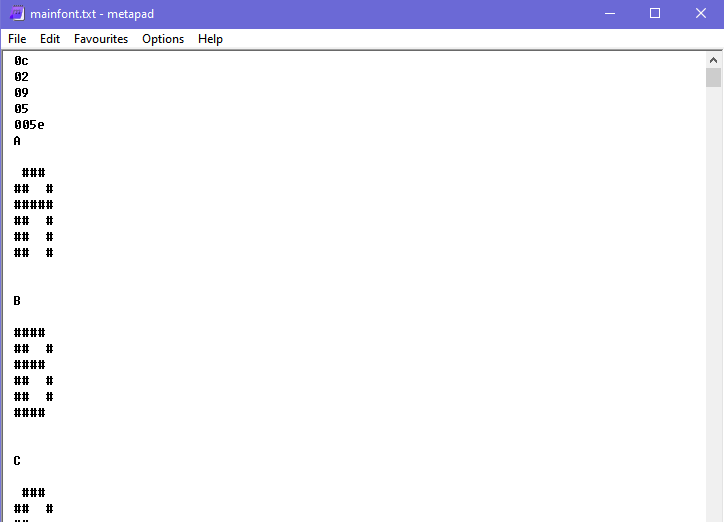Open the File menu

click(17, 39)
